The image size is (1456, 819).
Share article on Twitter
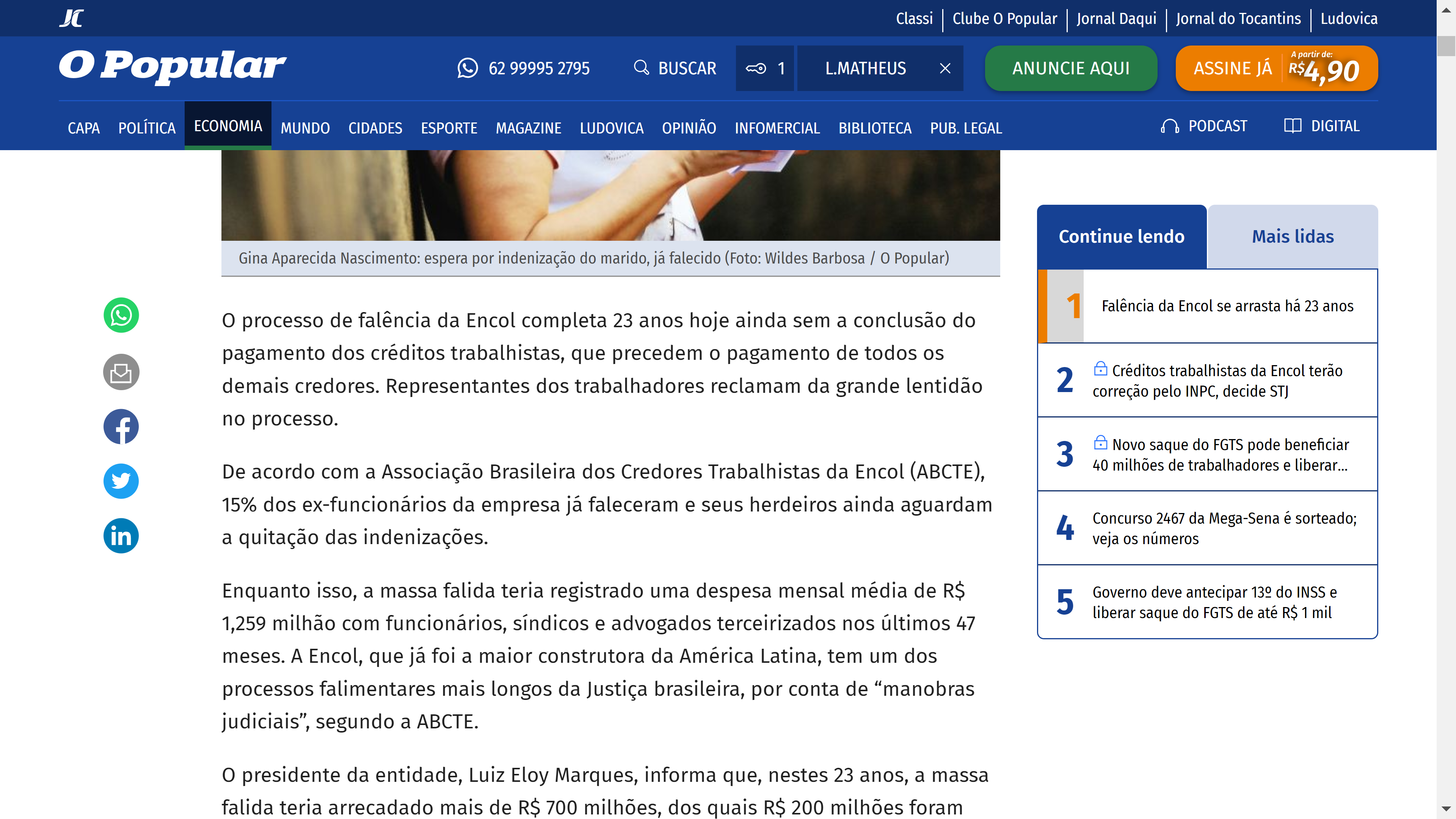tap(121, 481)
